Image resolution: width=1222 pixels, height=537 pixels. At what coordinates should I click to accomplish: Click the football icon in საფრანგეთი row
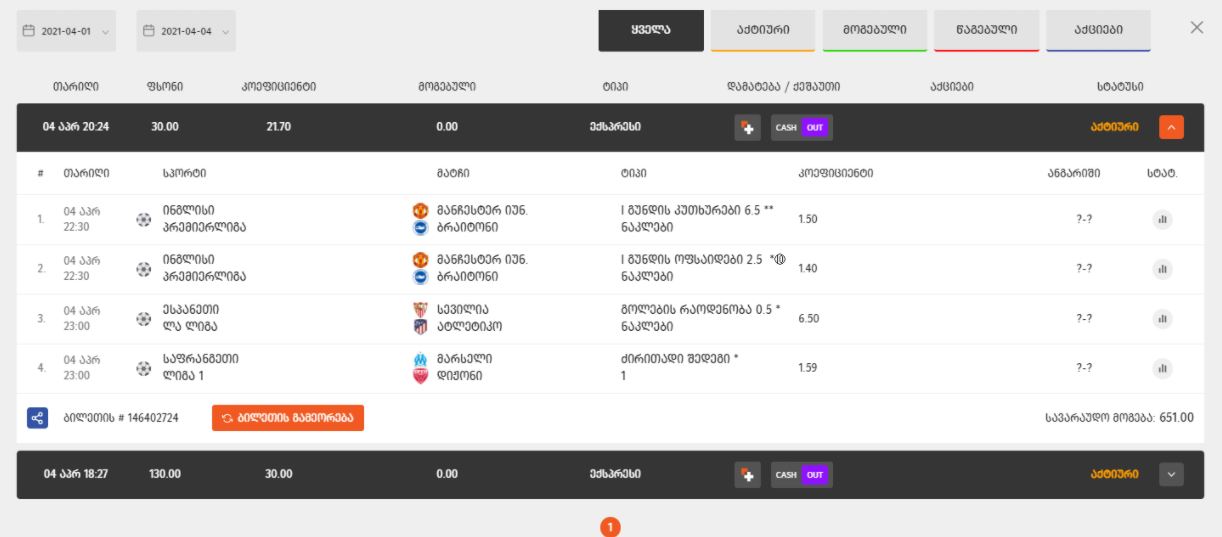144,368
